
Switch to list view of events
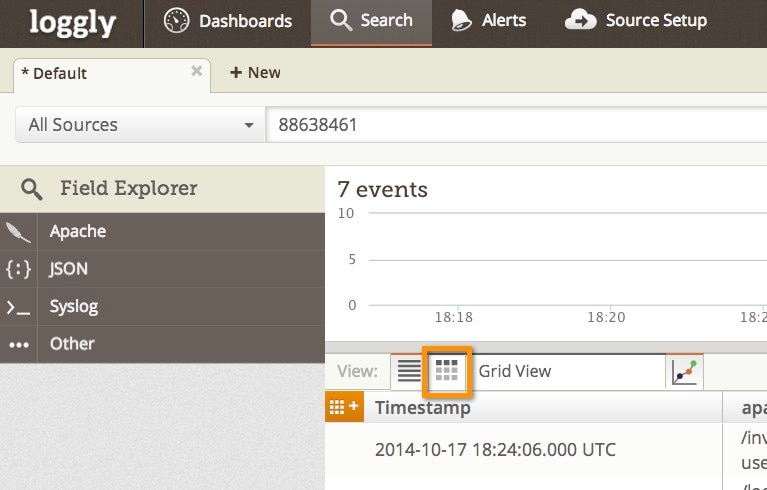(409, 371)
